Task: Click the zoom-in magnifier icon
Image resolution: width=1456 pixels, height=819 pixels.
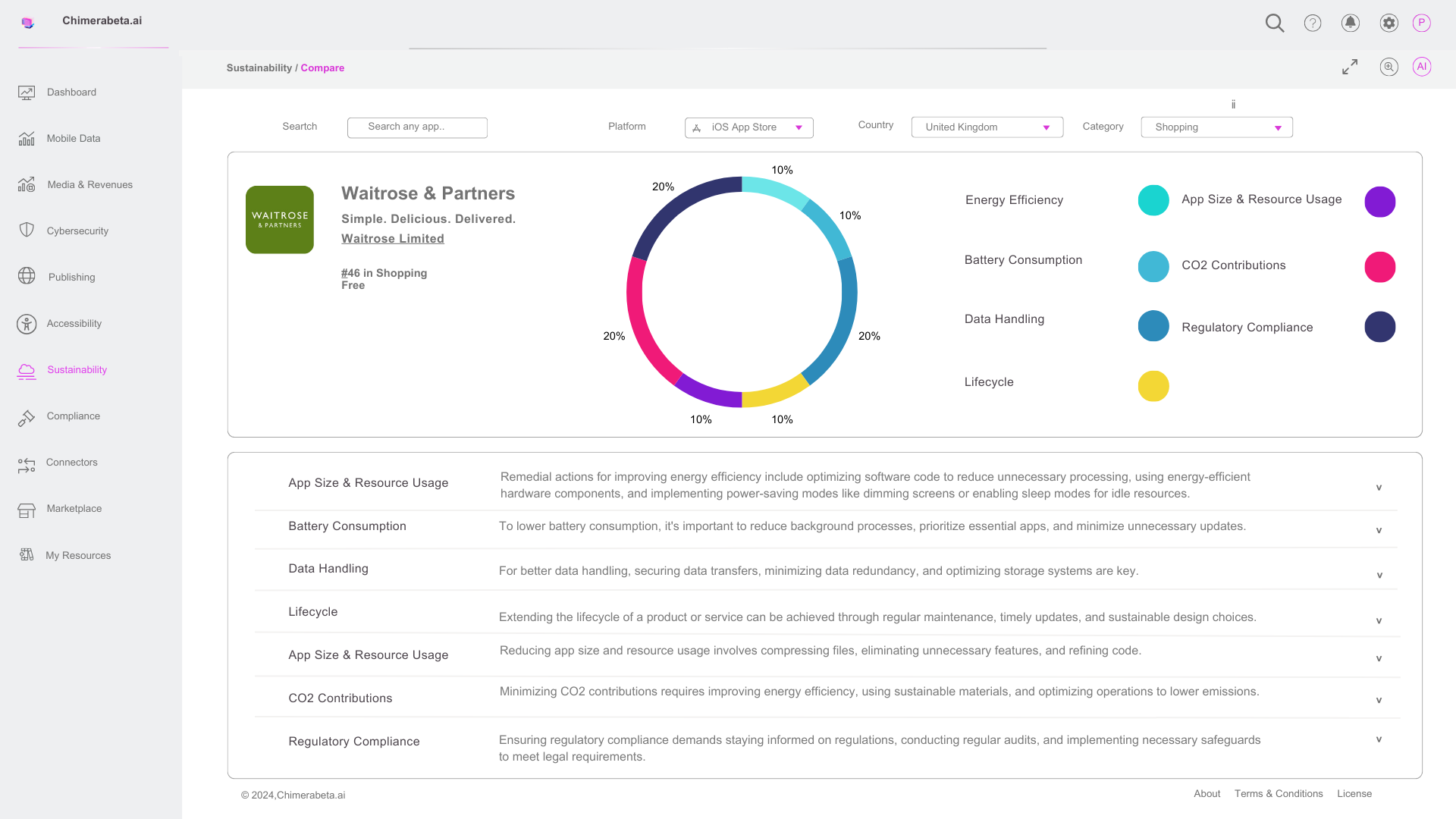Action: (x=1389, y=67)
